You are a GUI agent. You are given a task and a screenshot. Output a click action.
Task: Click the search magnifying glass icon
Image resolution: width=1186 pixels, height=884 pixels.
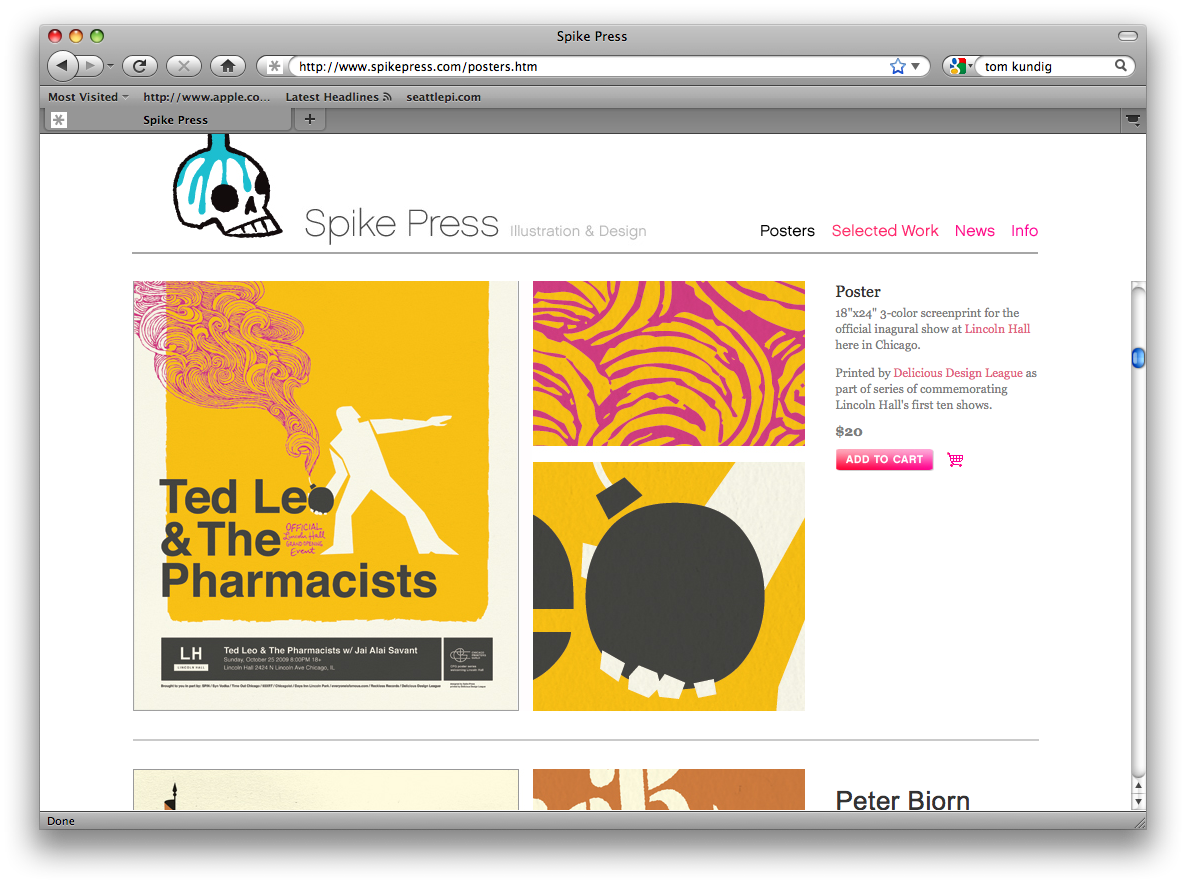coord(1121,66)
